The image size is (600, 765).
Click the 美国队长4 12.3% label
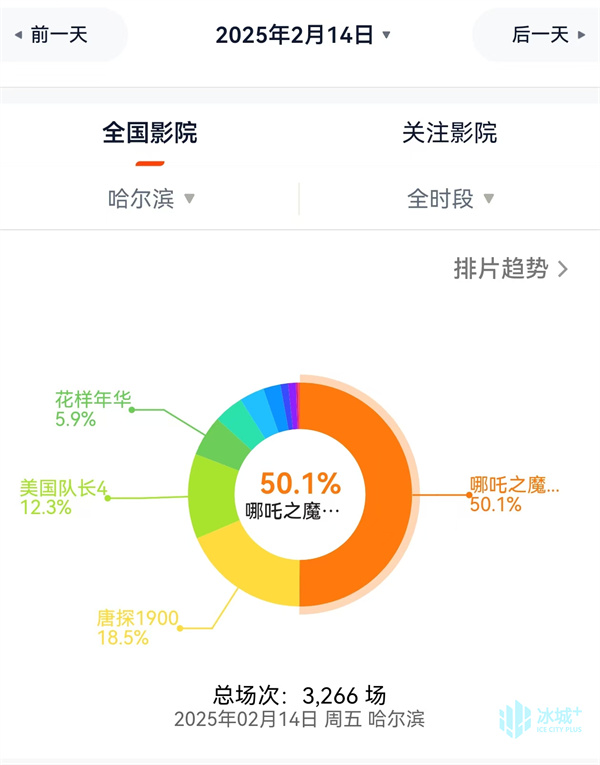(63, 497)
